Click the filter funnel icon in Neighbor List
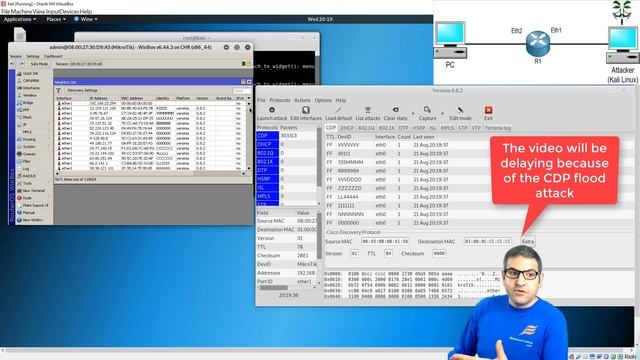This screenshot has height=360, width=640. click(x=58, y=91)
